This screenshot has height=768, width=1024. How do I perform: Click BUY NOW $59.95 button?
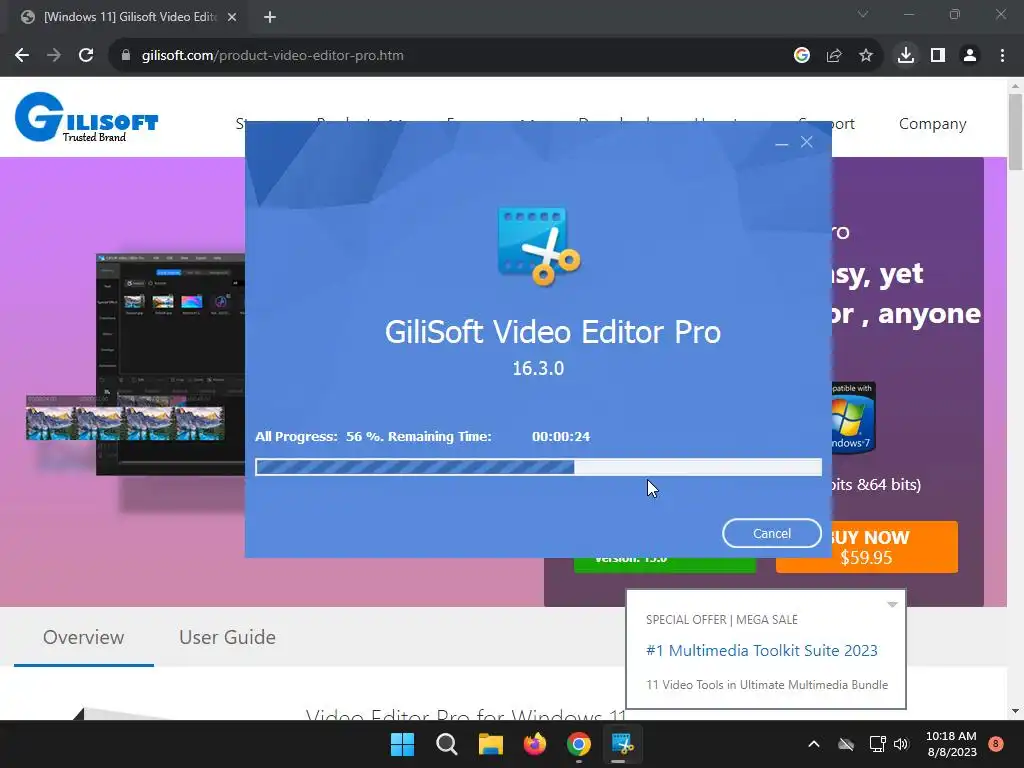[x=867, y=547]
